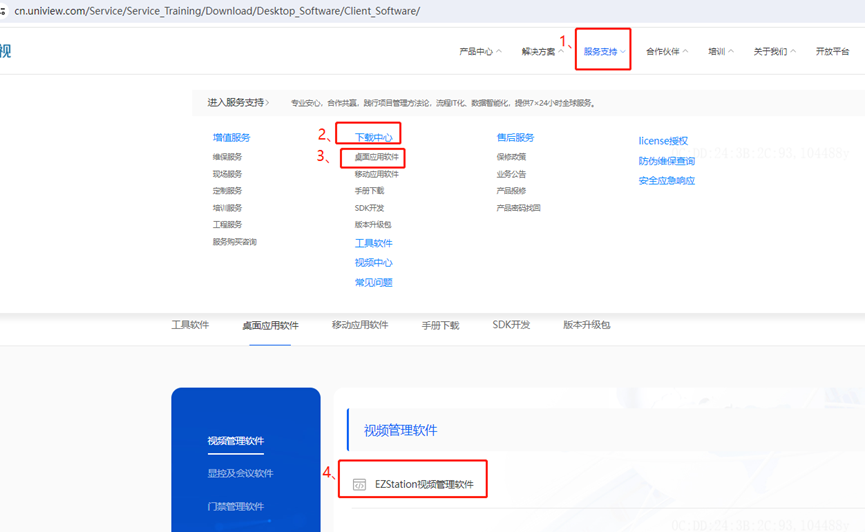Choose 定制服务 from the menu
This screenshot has height=532, width=865.
(227, 190)
